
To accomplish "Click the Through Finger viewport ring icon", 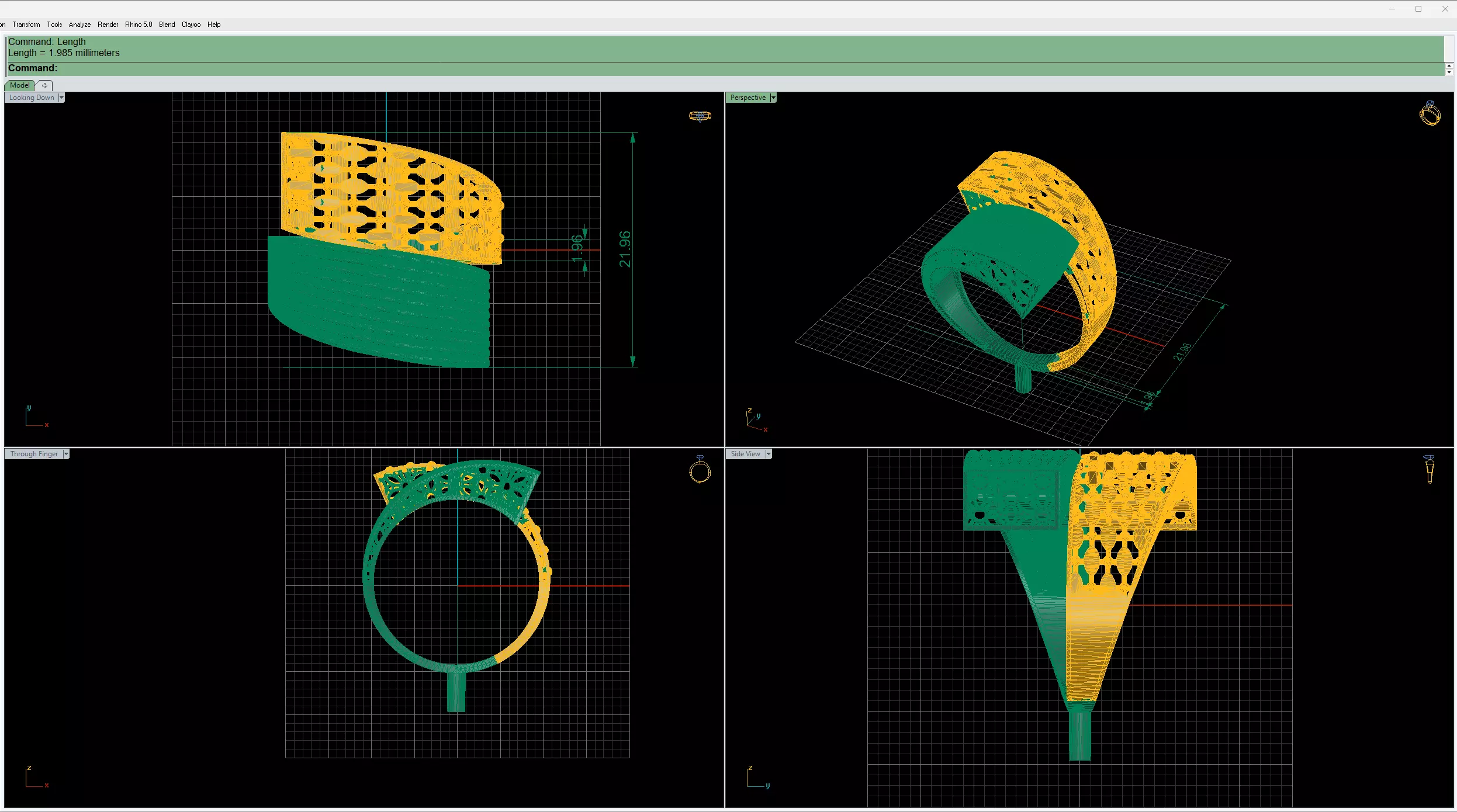I will pos(700,469).
